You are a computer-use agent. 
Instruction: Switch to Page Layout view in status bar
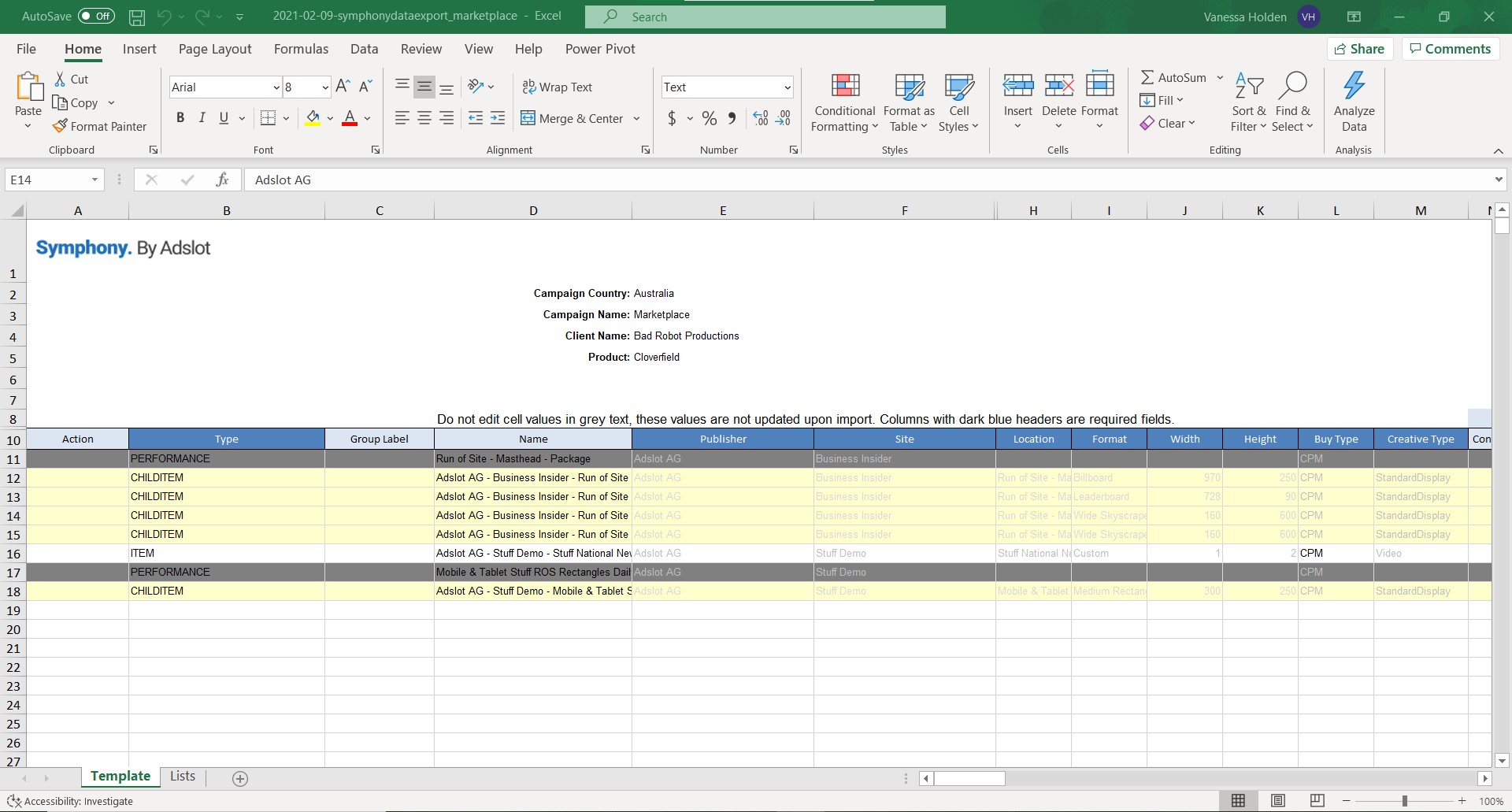pos(1278,800)
